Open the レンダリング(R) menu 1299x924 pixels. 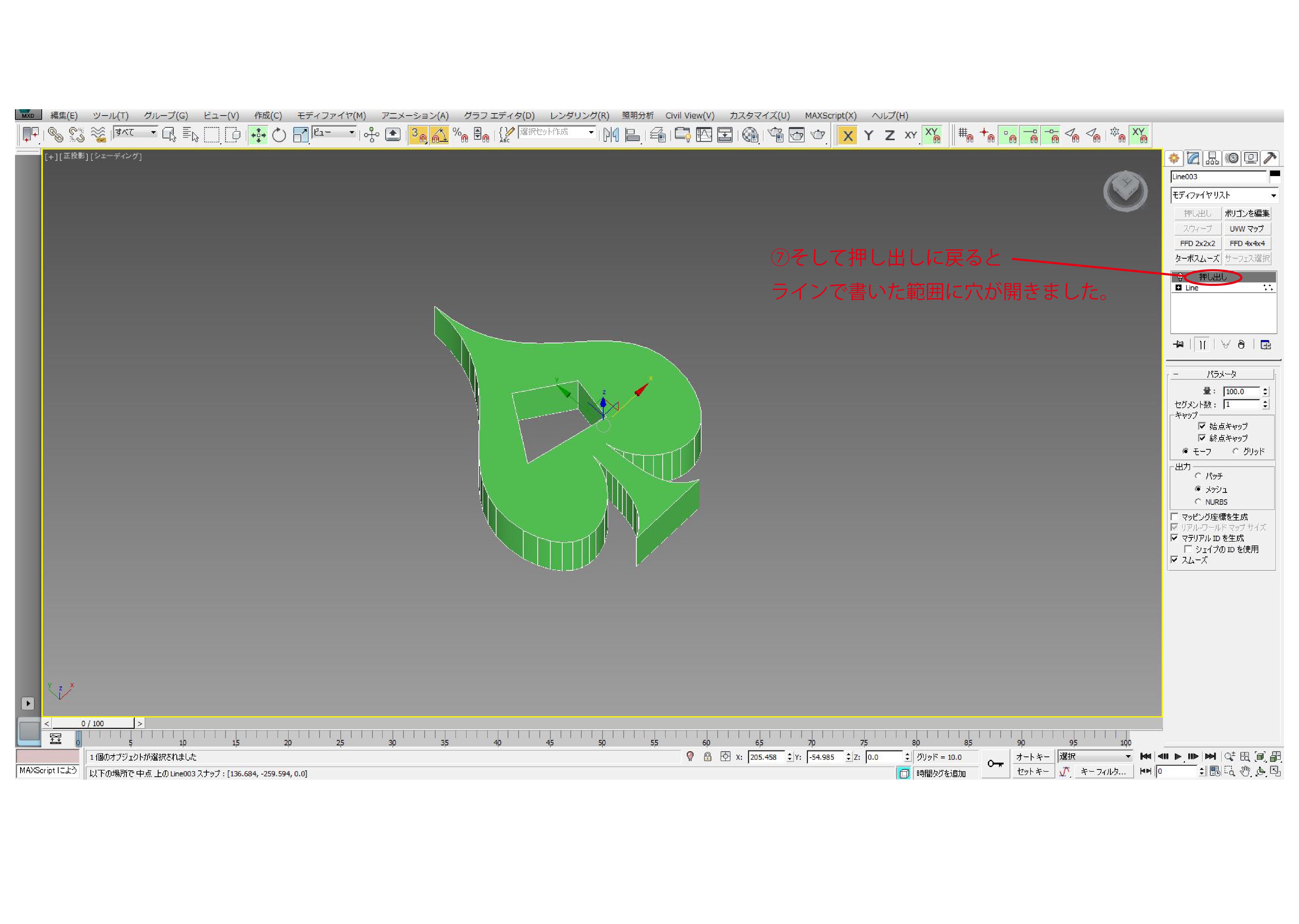[579, 115]
